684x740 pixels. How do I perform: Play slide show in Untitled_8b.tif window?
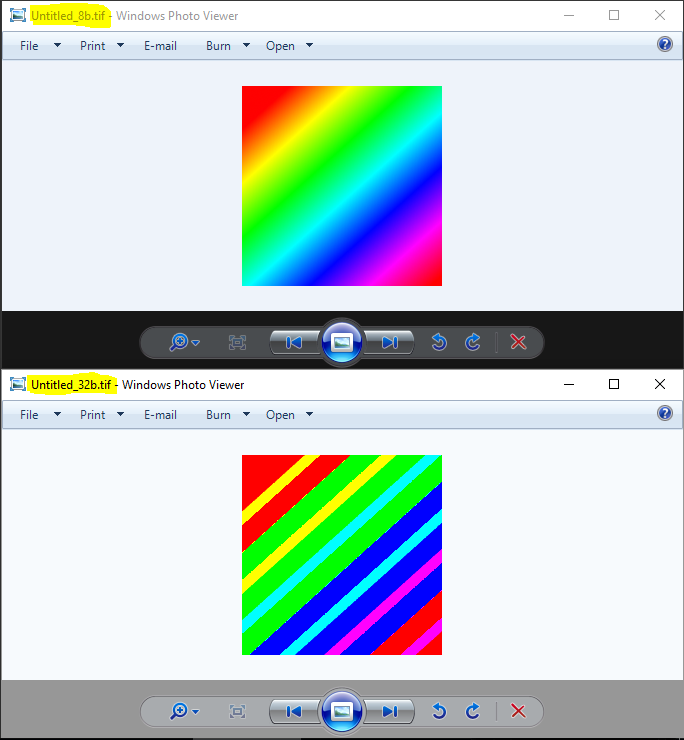click(x=342, y=342)
